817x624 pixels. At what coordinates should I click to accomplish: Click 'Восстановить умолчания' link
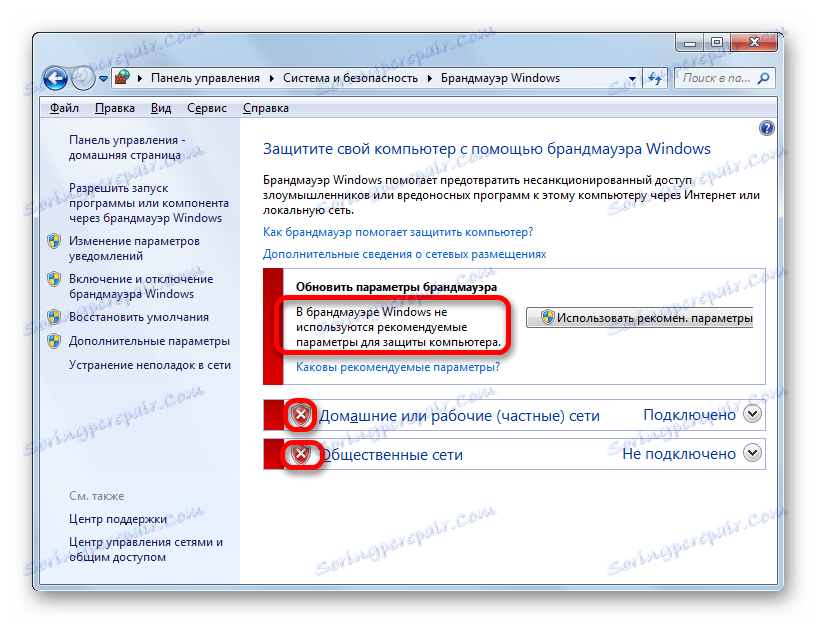coord(139,317)
